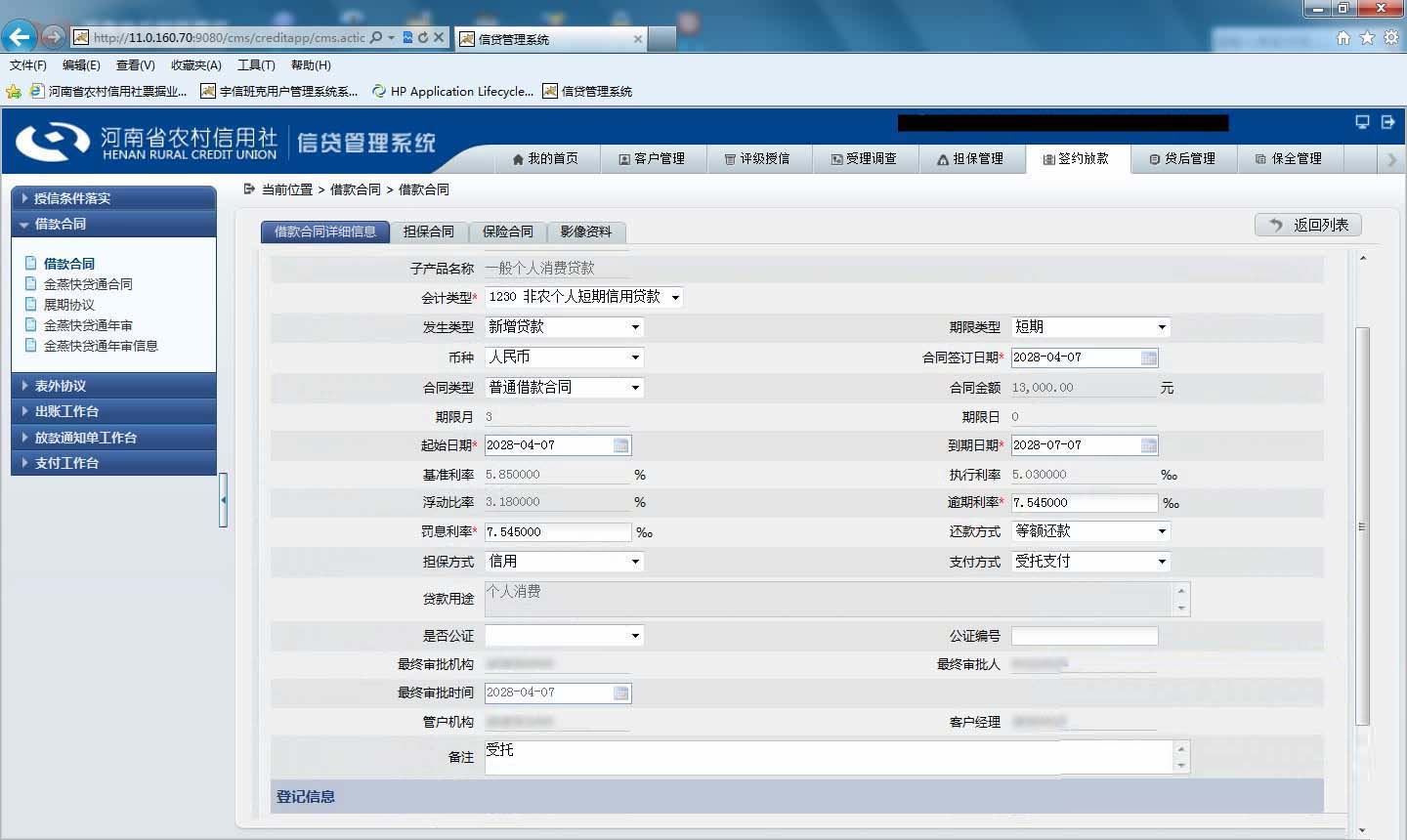
Task: Click 返回列表 button
Action: pos(1308,225)
